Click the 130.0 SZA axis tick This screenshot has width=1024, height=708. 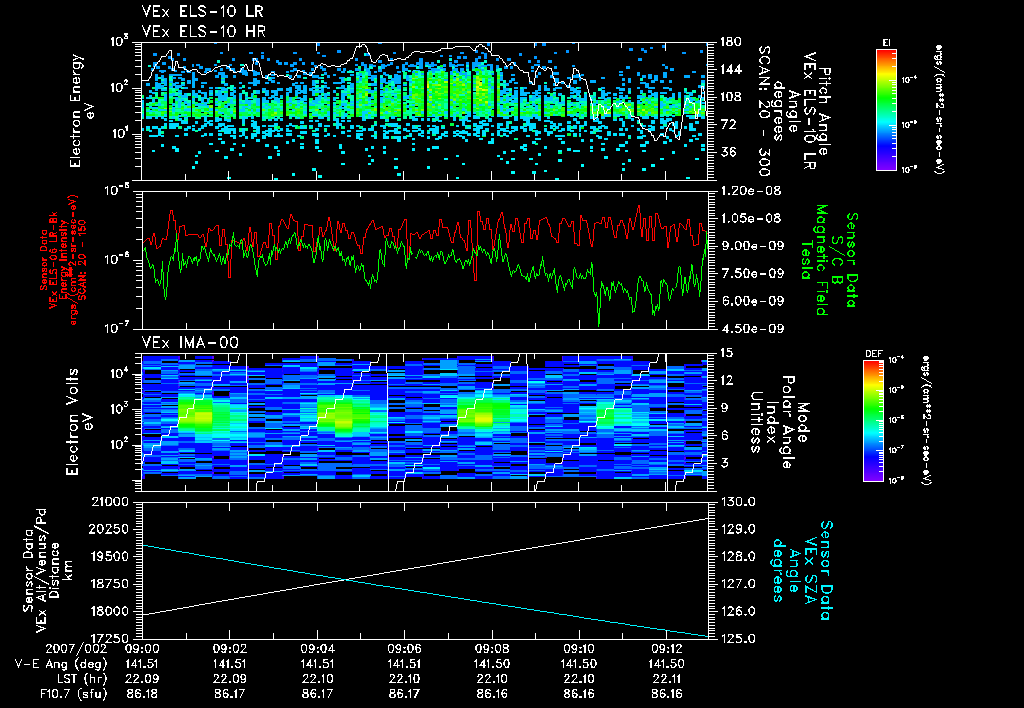(737, 502)
